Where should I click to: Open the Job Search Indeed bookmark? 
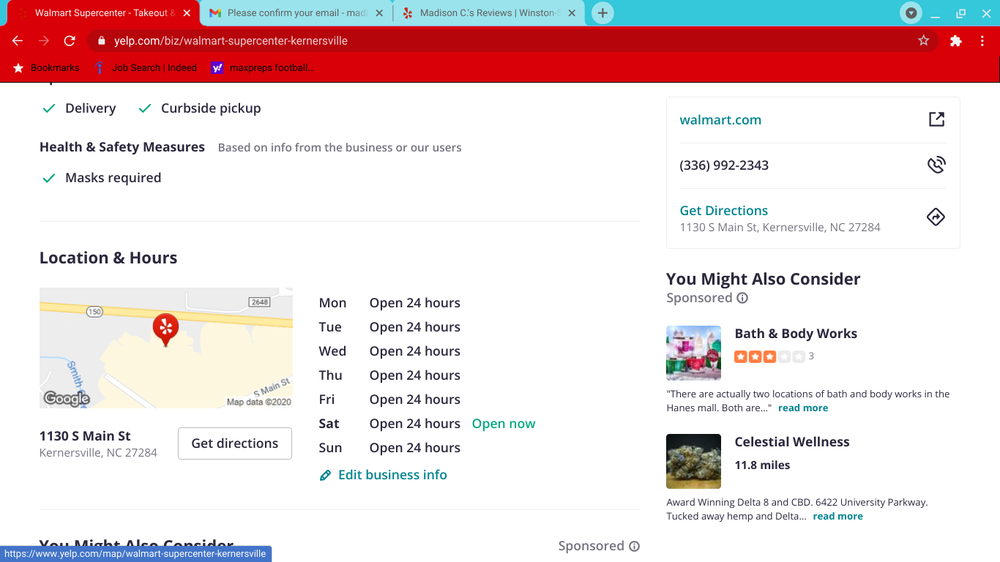[x=153, y=68]
